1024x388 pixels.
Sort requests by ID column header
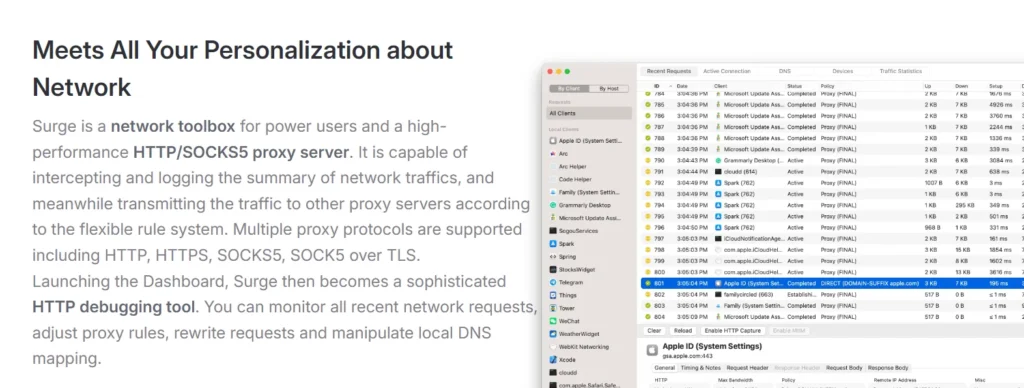[x=657, y=86]
